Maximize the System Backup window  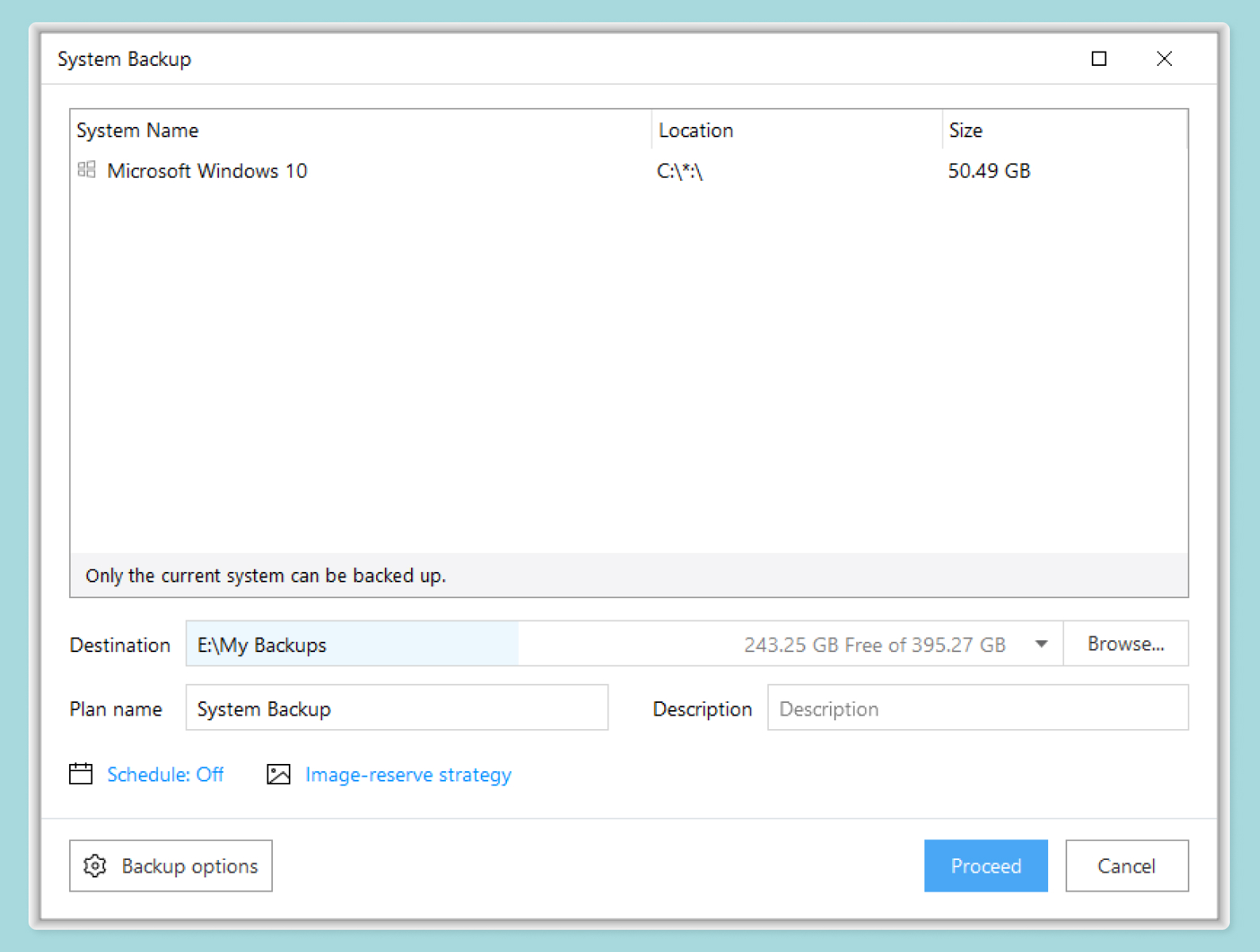click(1099, 59)
